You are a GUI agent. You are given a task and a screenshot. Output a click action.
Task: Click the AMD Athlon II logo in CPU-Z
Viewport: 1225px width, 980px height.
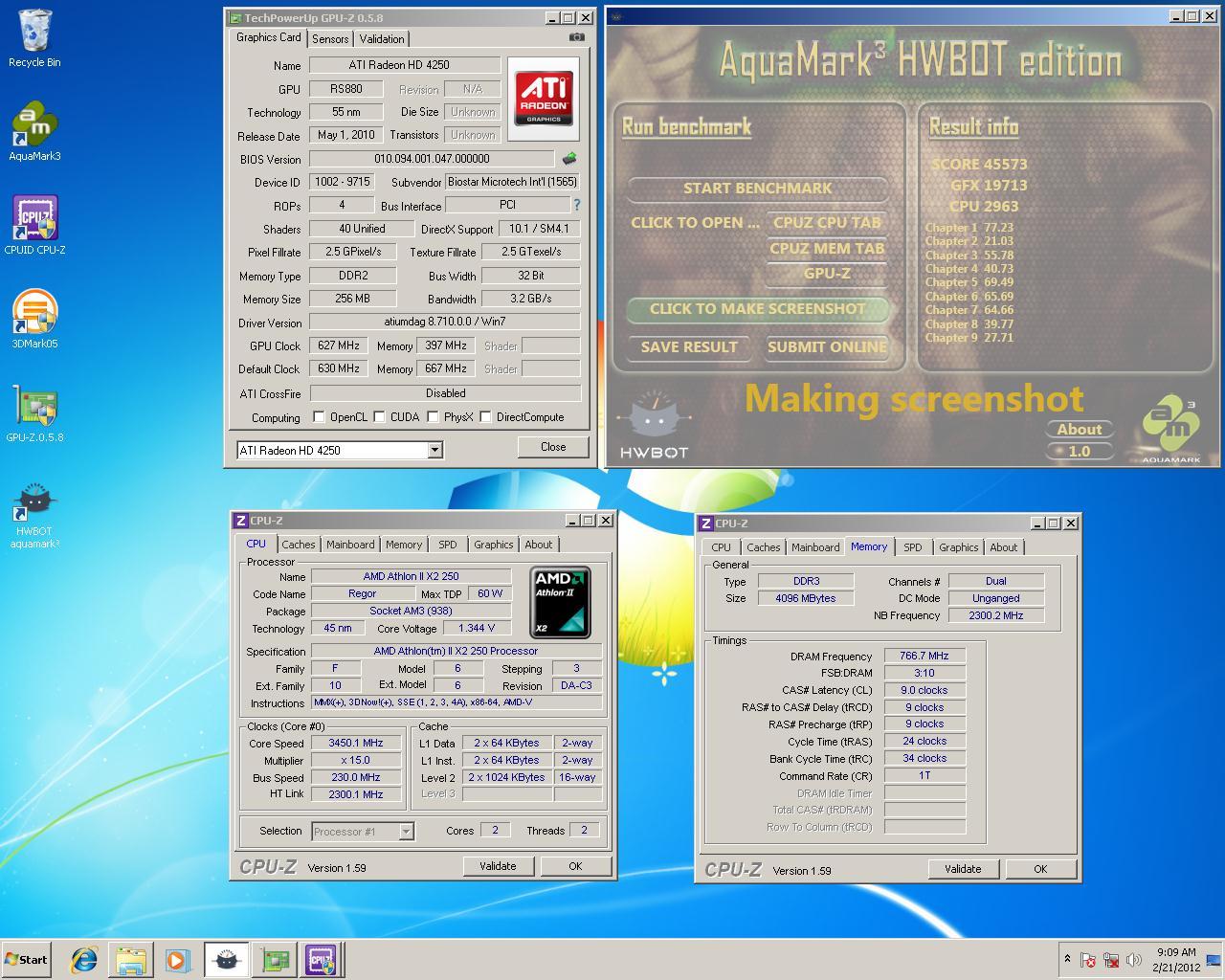[x=561, y=602]
